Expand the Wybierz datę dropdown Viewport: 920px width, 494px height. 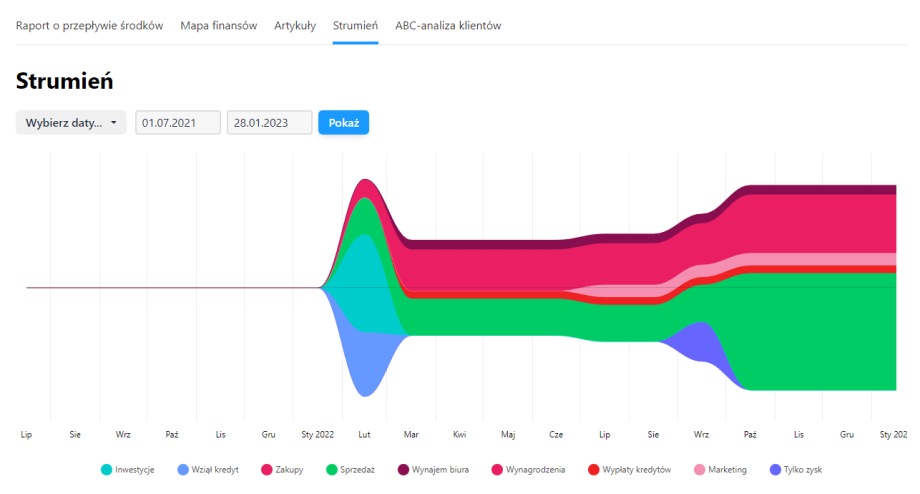tap(71, 123)
